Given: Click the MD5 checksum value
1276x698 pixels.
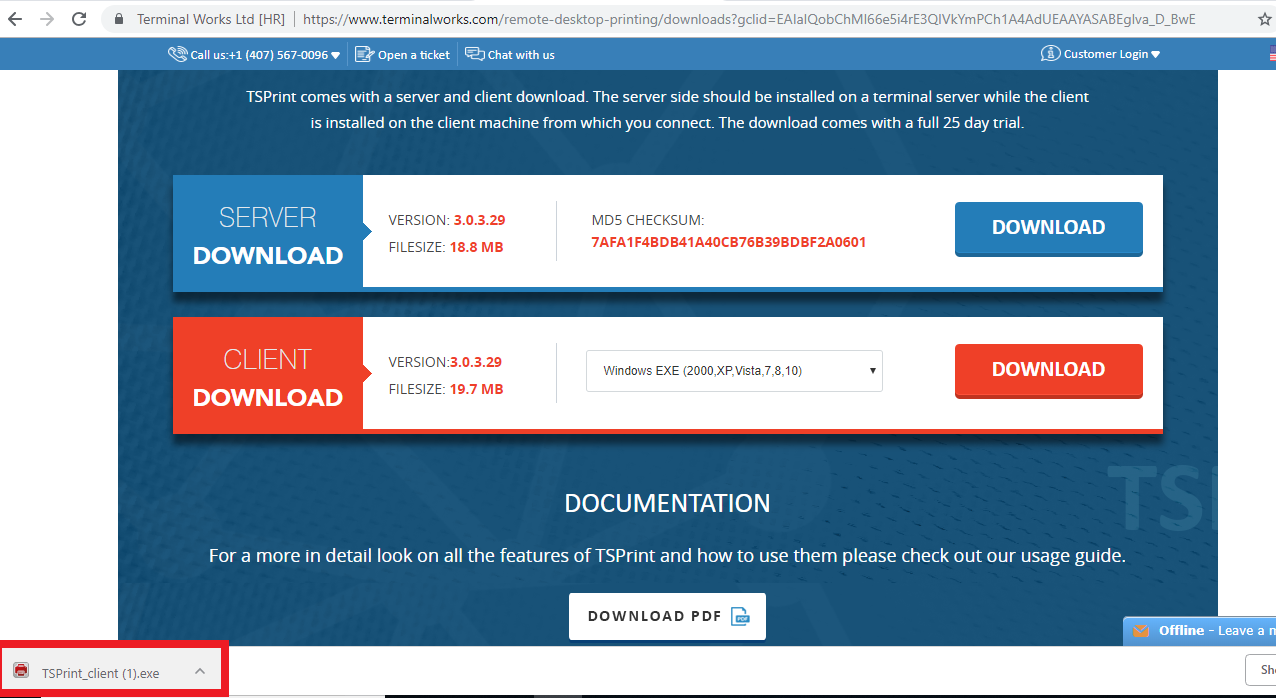Looking at the screenshot, I should tap(728, 242).
